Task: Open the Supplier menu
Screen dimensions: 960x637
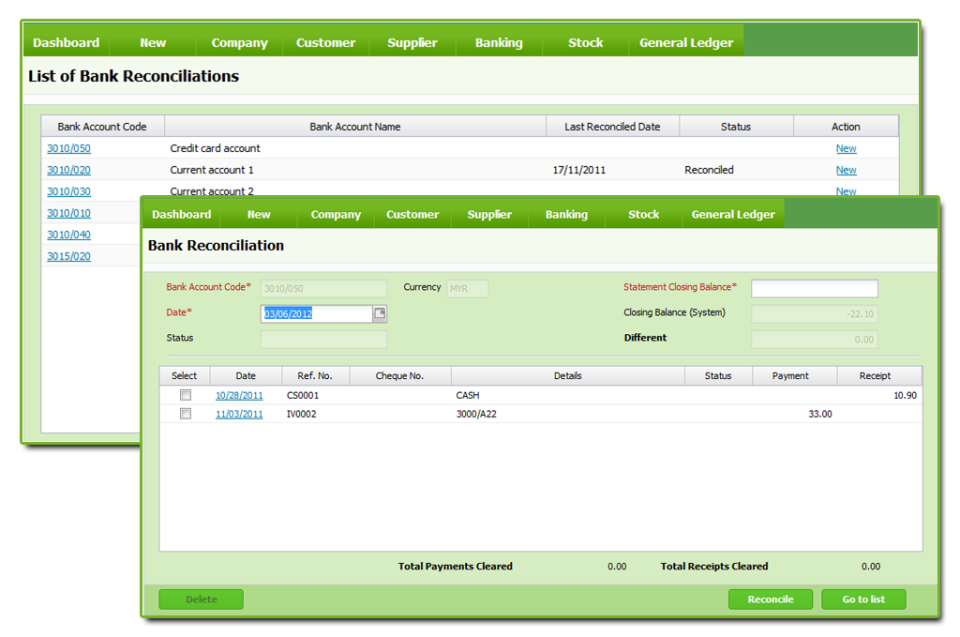Action: pos(489,214)
